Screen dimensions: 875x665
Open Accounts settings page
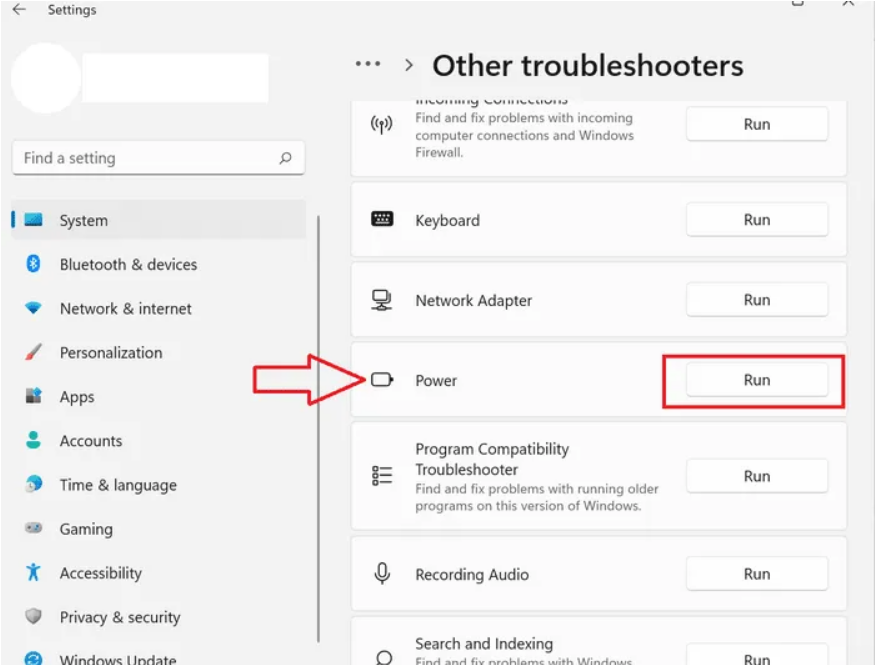(x=90, y=441)
